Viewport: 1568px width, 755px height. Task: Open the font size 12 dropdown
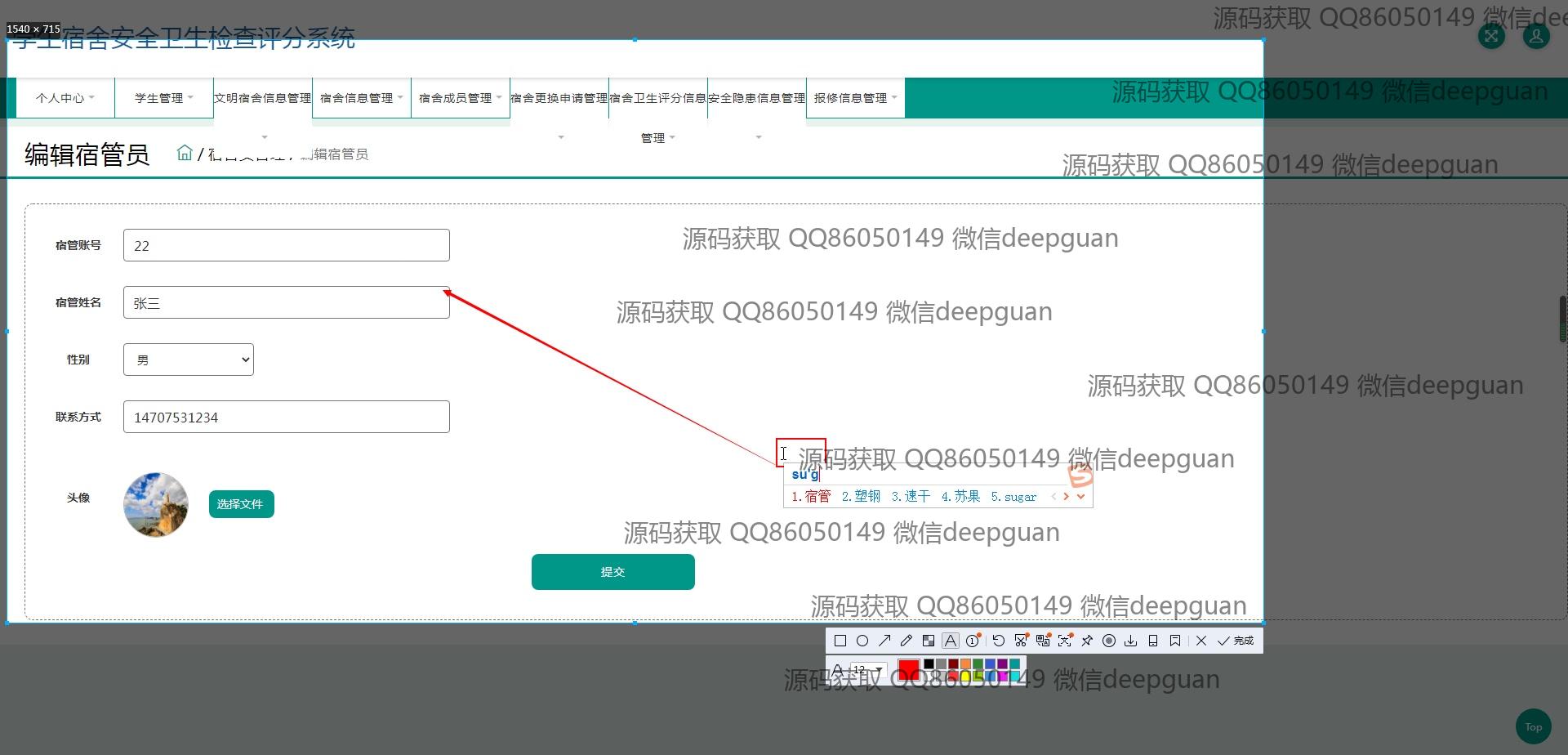(x=869, y=669)
